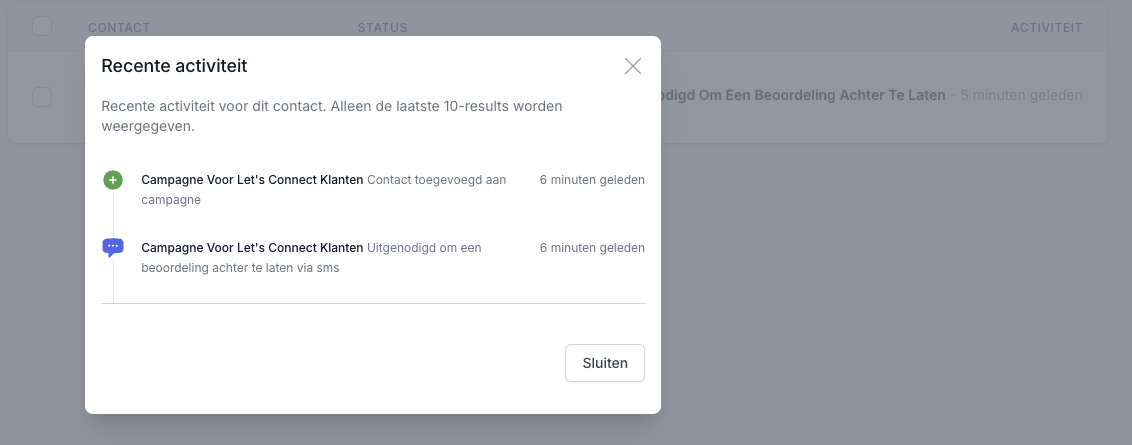Click the purple SMS chat bubble icon

[113, 248]
